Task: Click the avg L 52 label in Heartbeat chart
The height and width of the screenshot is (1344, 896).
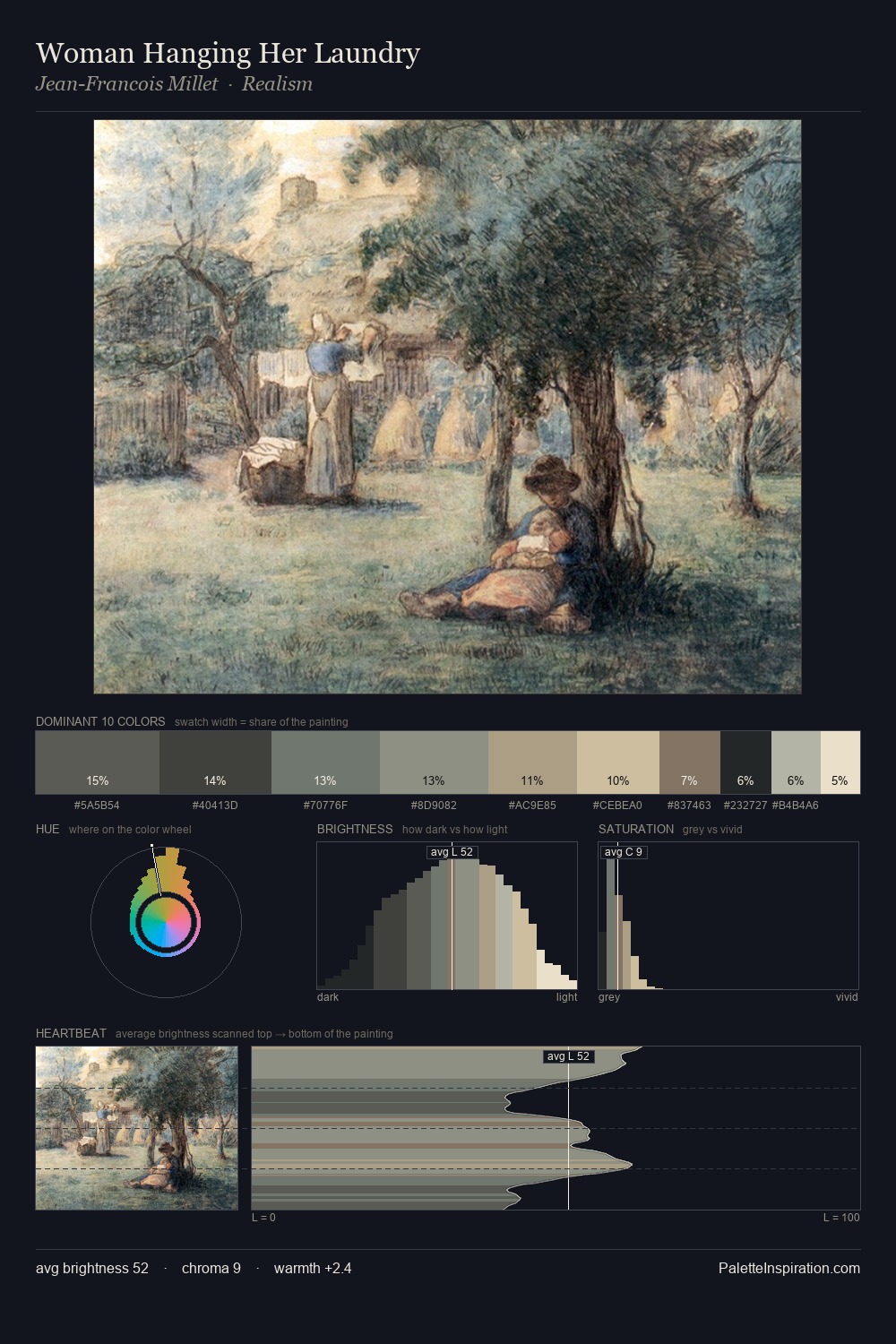Action: tap(568, 1056)
